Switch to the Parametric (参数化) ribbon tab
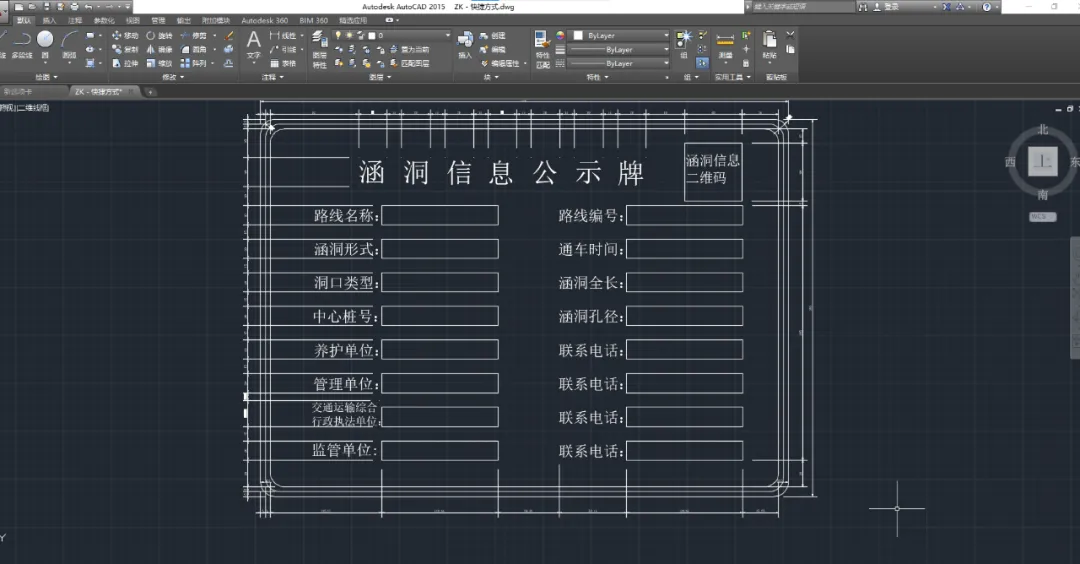The width and height of the screenshot is (1080, 564). [105, 21]
